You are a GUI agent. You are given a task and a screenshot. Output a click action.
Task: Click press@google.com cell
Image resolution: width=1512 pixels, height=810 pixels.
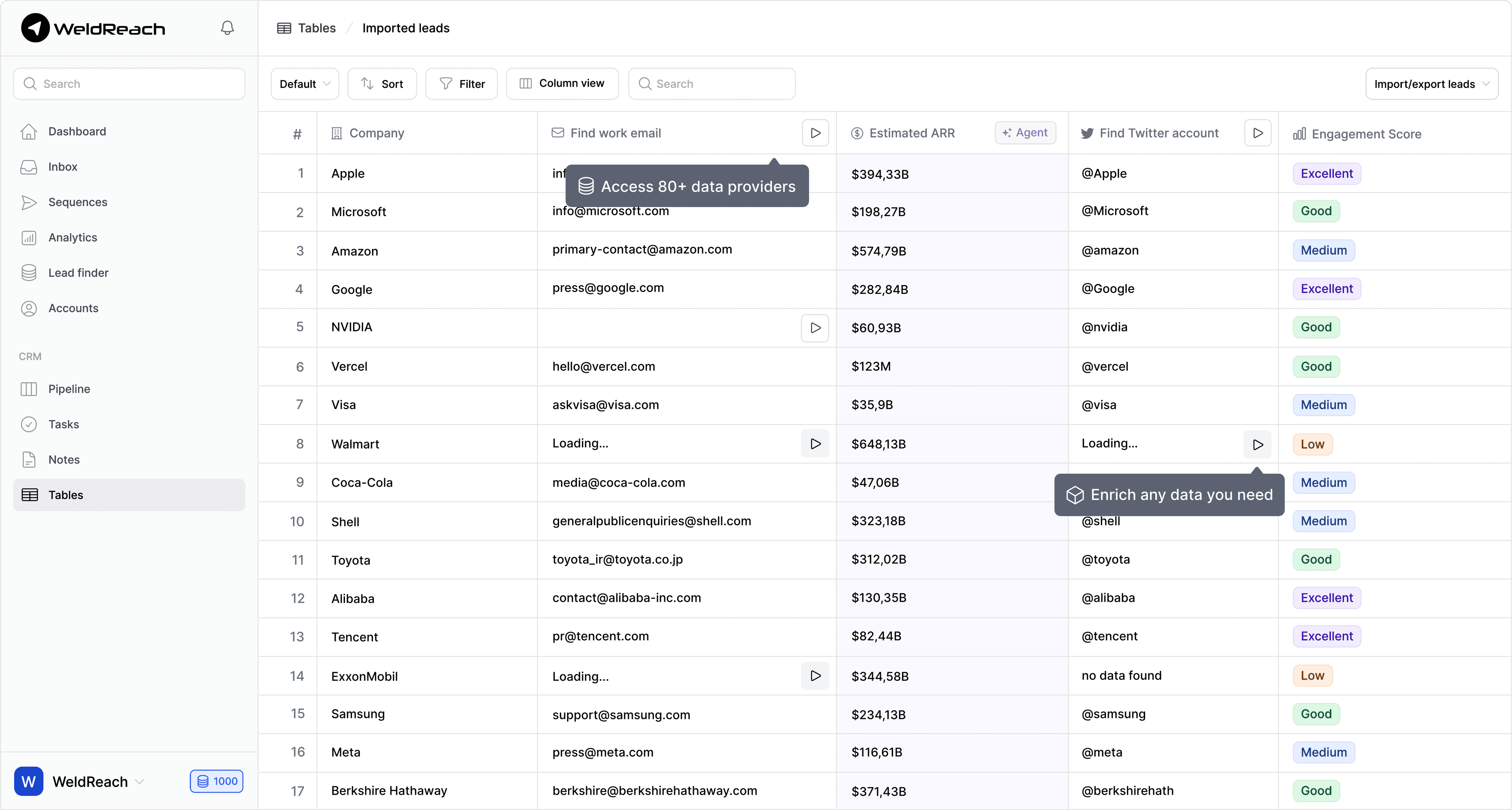pos(687,289)
